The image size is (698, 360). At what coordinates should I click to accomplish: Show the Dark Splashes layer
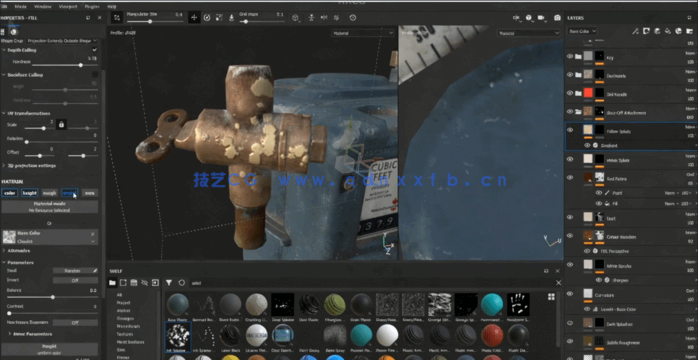pos(570,323)
